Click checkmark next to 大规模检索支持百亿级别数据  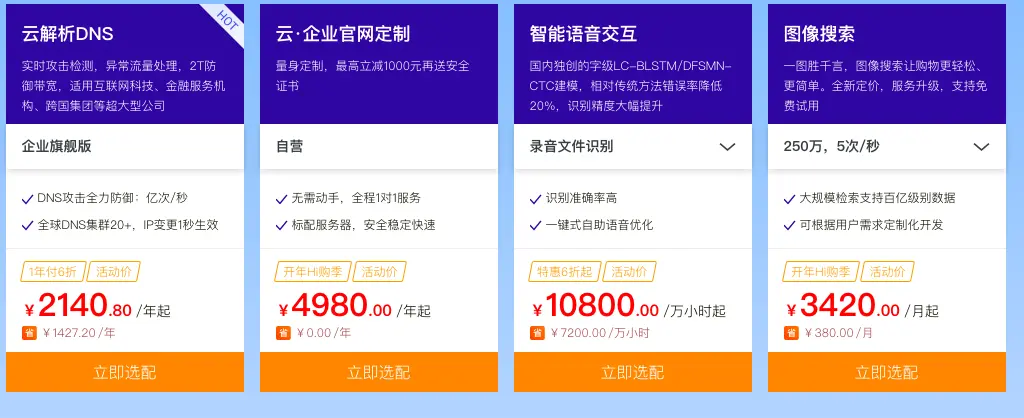pyautogui.click(x=789, y=199)
